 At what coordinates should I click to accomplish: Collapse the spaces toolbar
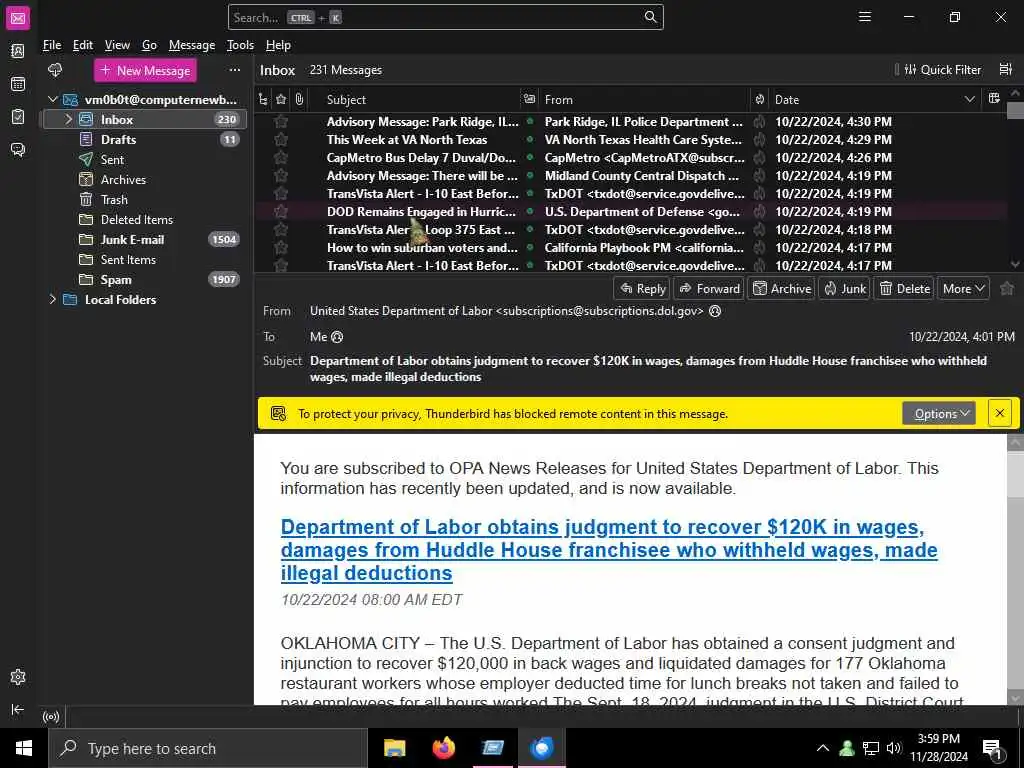click(18, 709)
